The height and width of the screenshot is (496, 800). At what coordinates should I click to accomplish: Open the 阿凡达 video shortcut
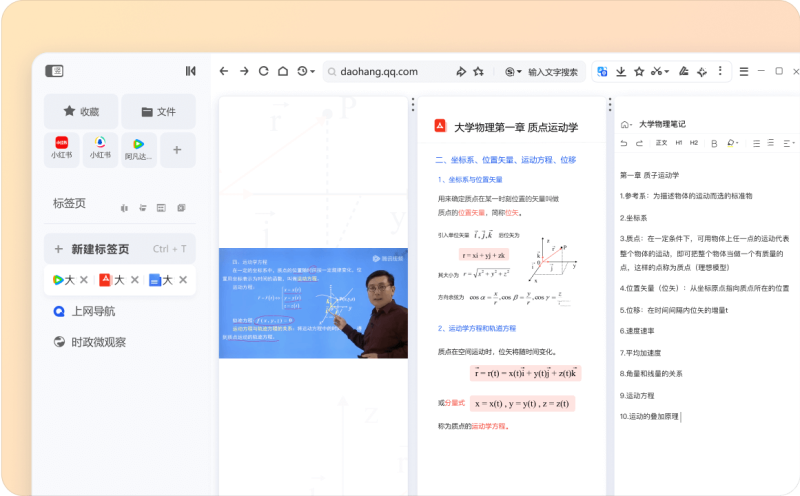138,150
